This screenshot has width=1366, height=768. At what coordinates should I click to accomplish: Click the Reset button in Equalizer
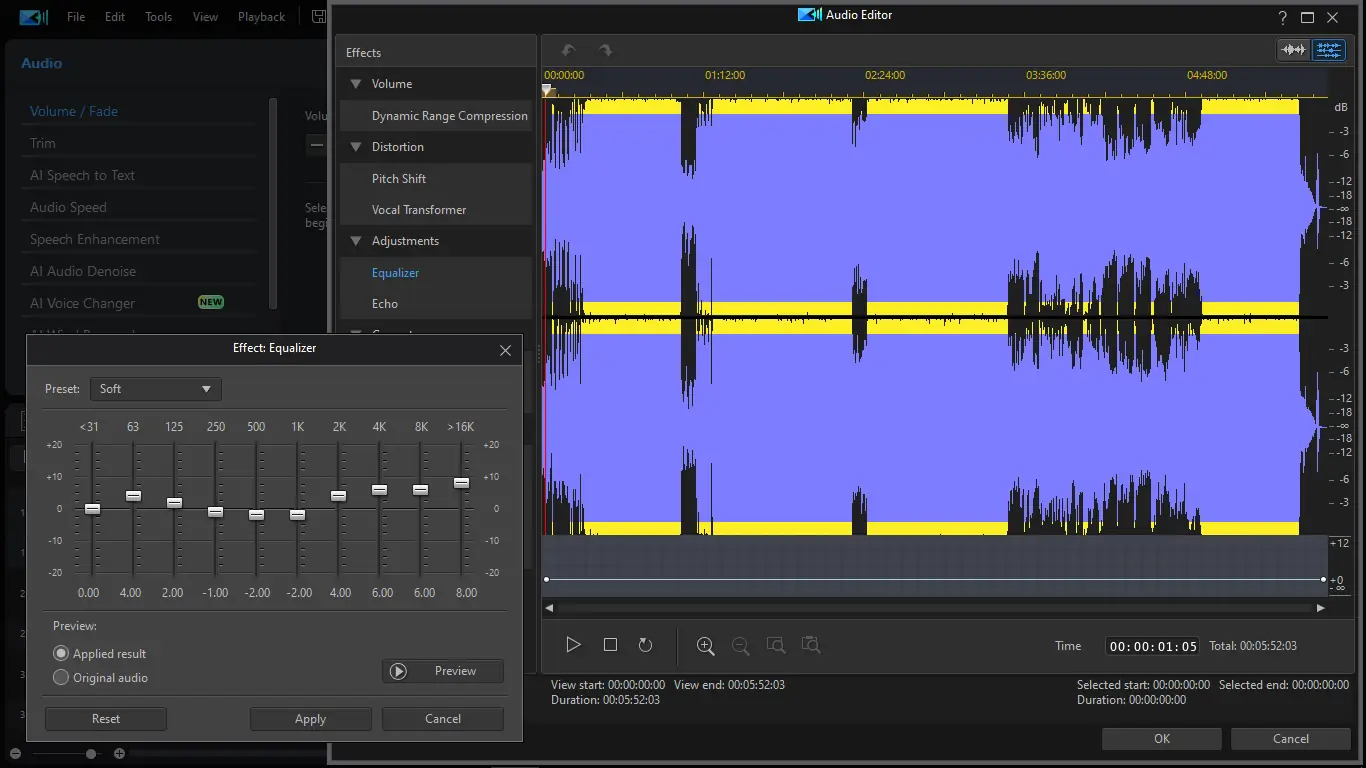106,719
